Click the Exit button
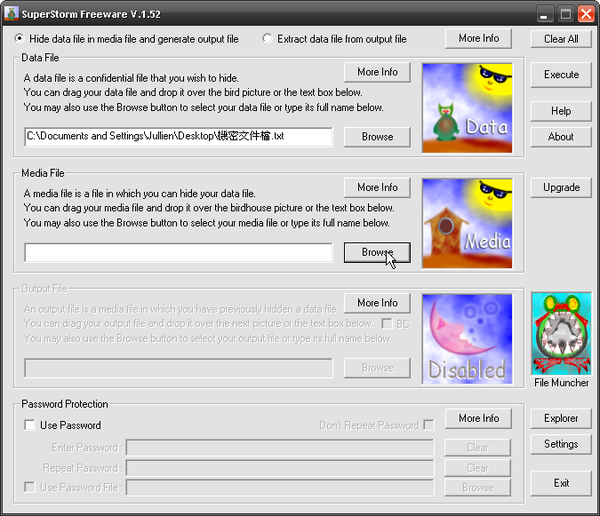Viewport: 600px width, 516px height. tap(561, 483)
